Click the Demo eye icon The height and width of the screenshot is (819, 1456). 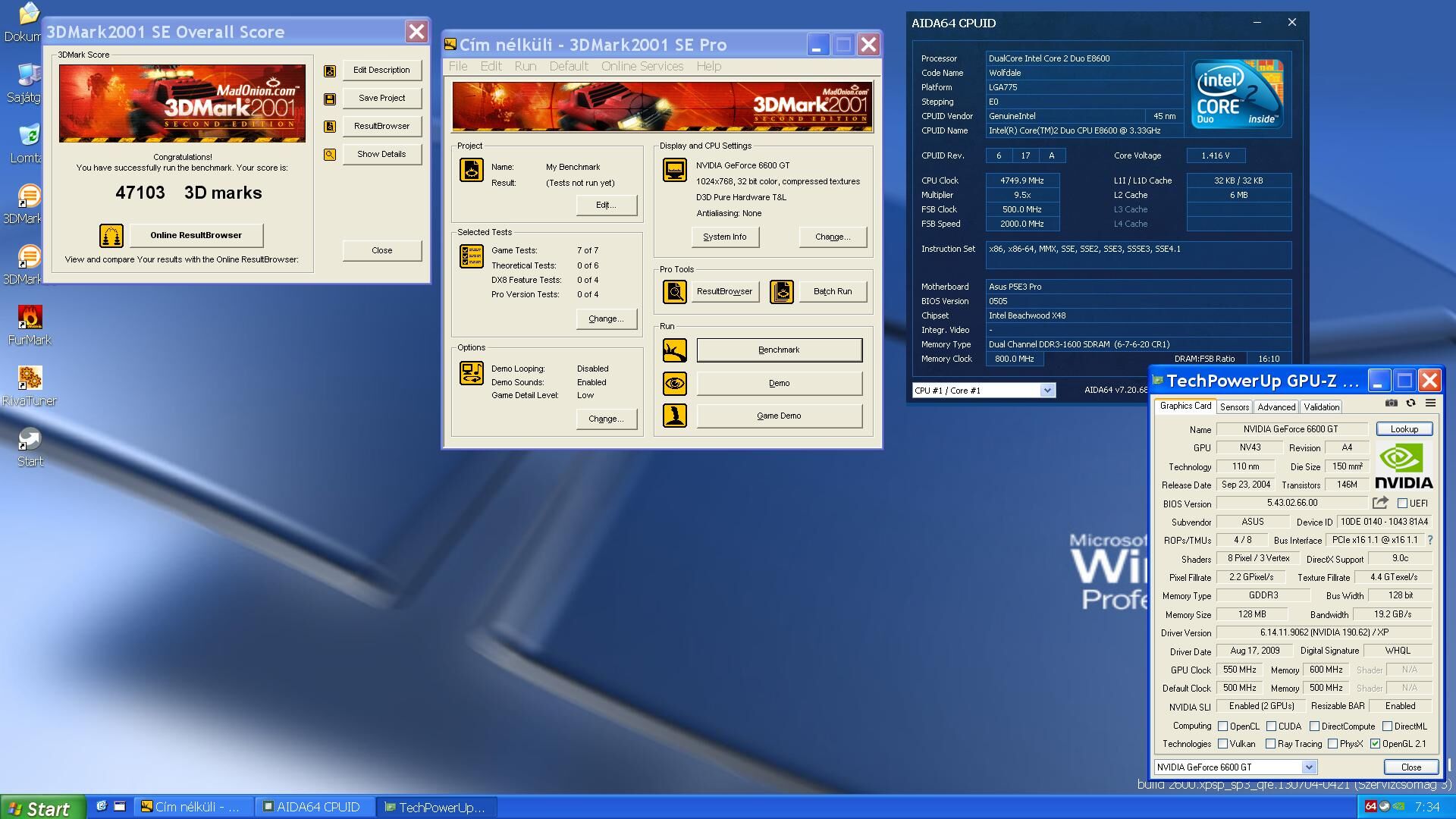pyautogui.click(x=675, y=384)
